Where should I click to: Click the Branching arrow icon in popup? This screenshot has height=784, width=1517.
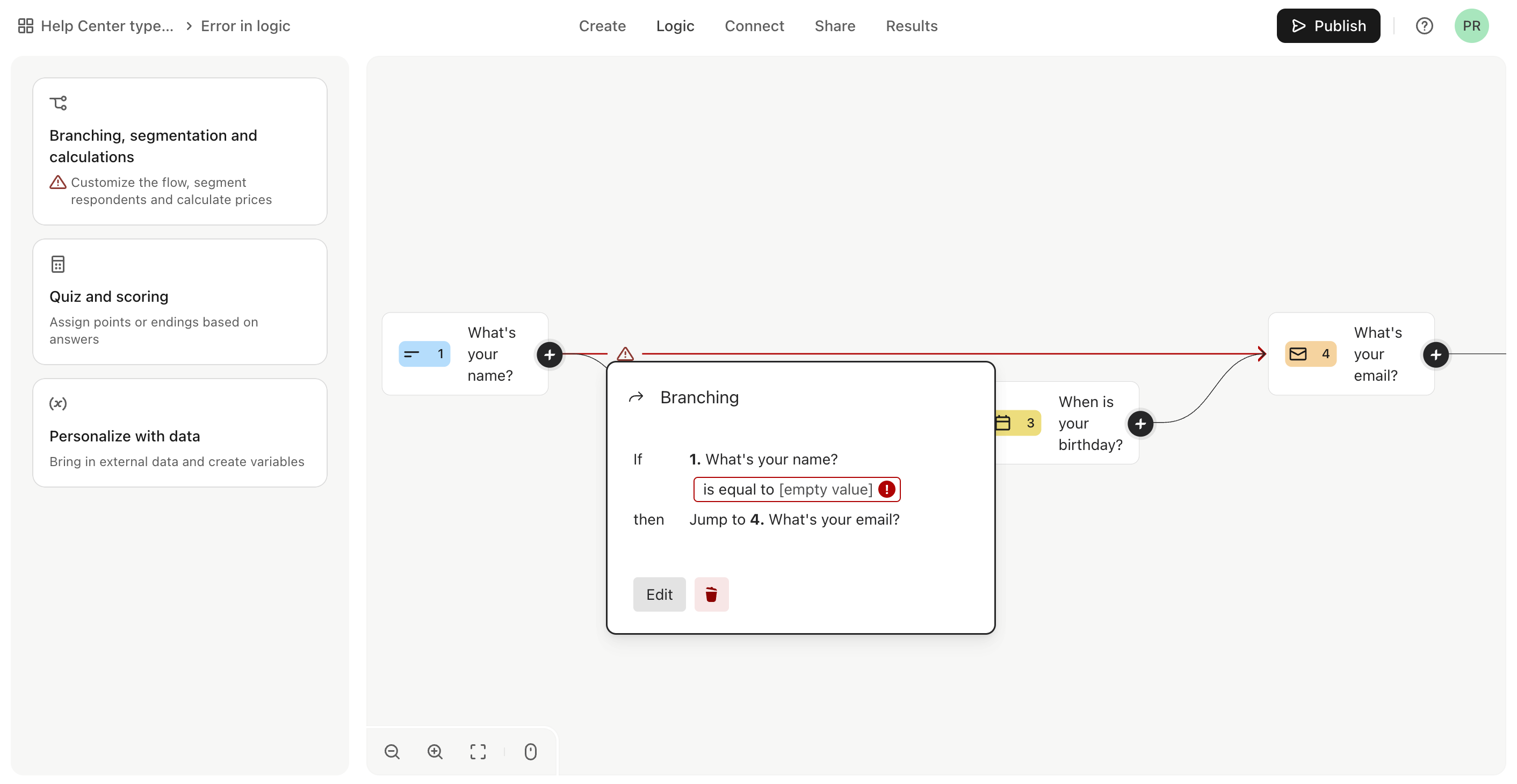[635, 397]
